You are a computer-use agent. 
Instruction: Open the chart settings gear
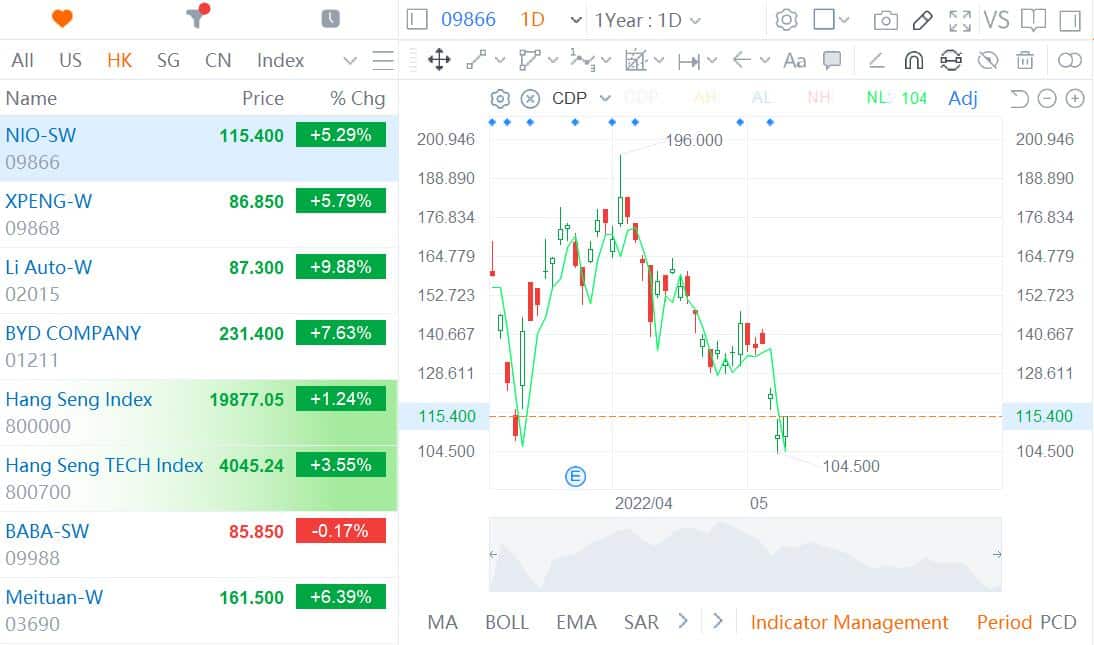[787, 19]
